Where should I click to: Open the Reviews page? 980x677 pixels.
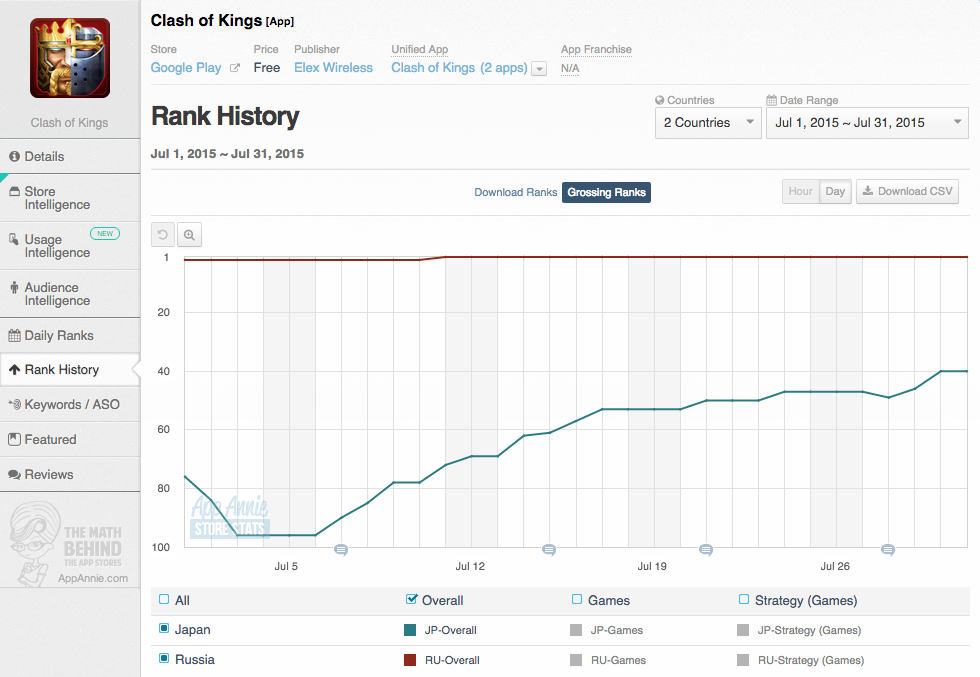pos(70,474)
